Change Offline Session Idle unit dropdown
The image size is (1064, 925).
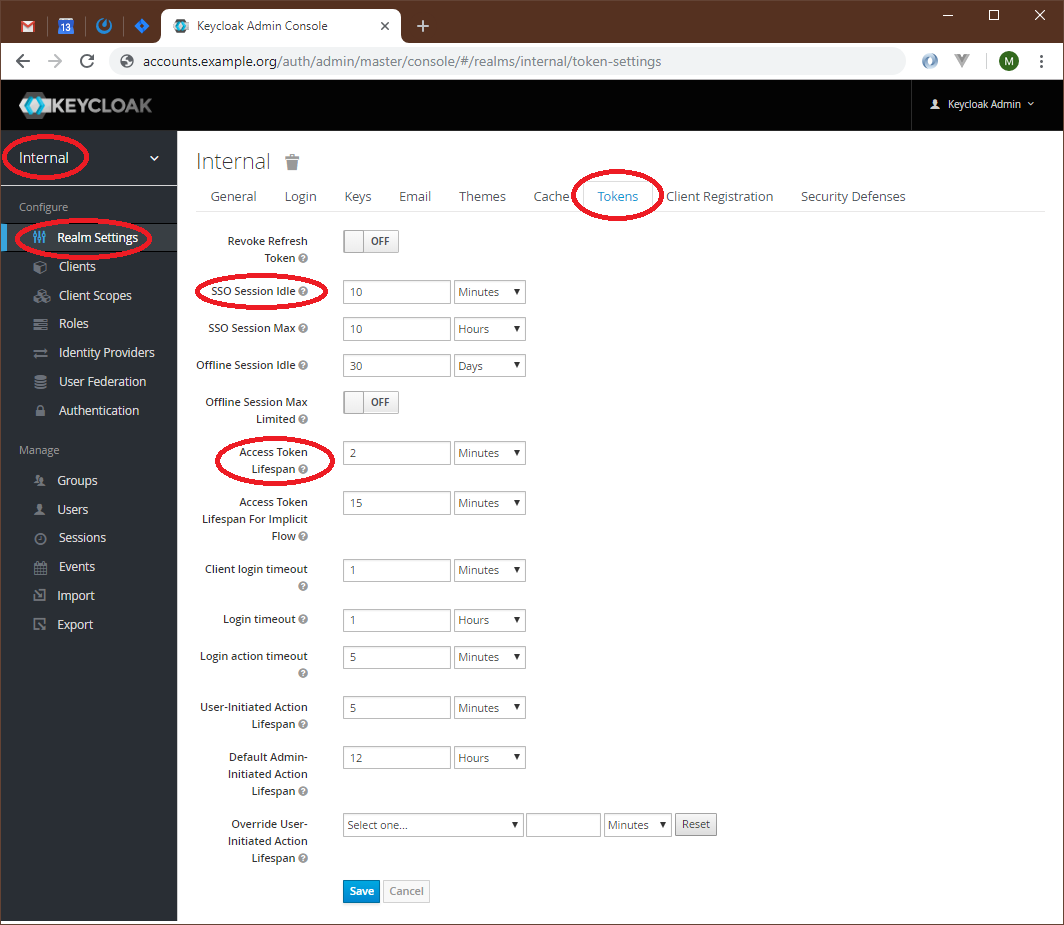point(489,366)
